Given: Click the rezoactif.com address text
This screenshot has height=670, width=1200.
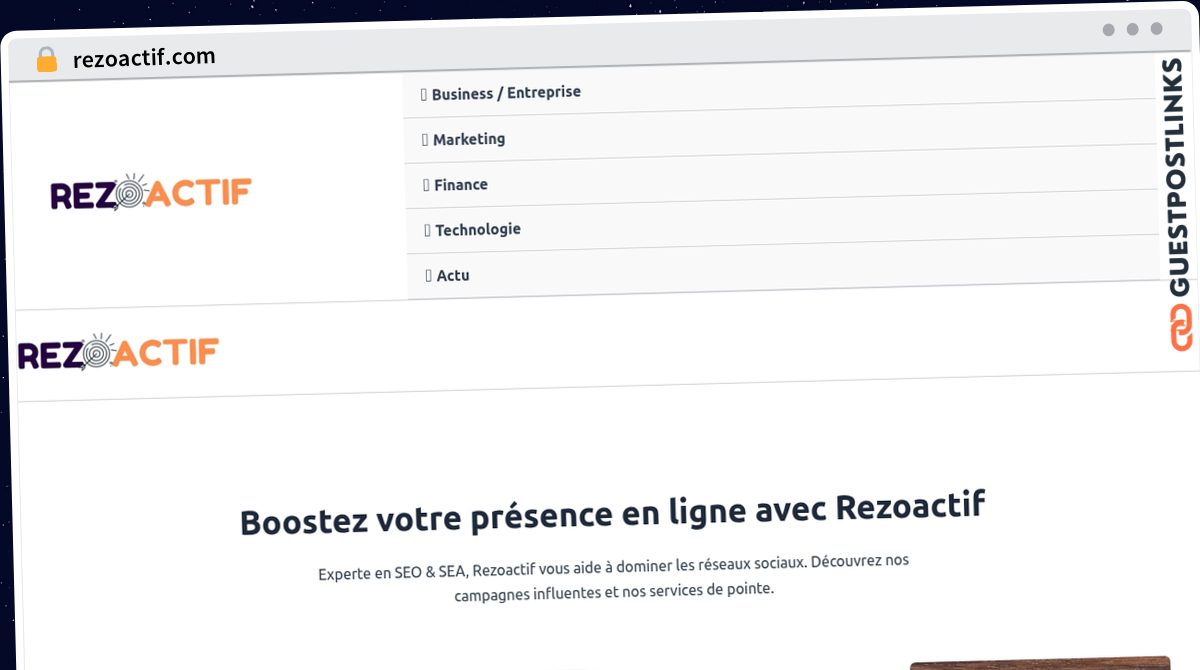Looking at the screenshot, I should pyautogui.click(x=144, y=58).
